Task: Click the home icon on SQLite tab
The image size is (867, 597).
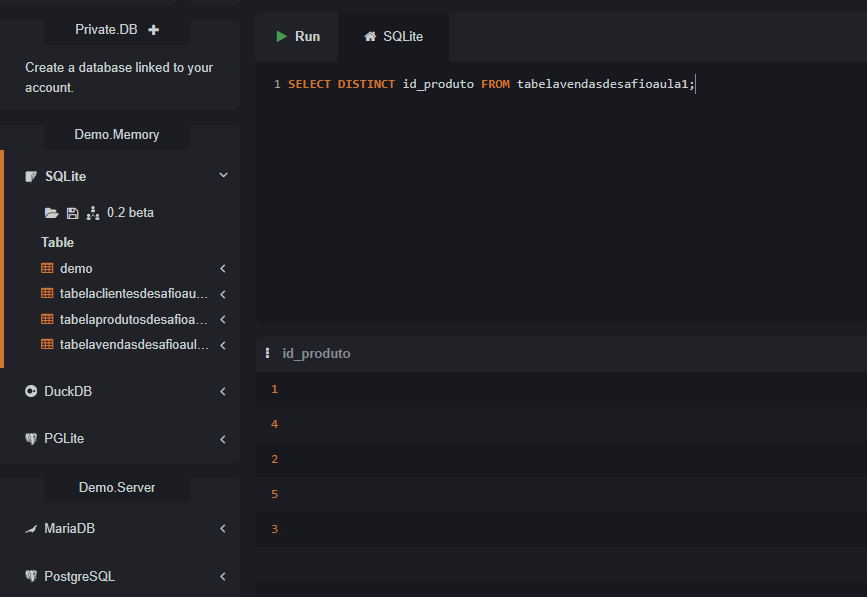Action: (370, 36)
